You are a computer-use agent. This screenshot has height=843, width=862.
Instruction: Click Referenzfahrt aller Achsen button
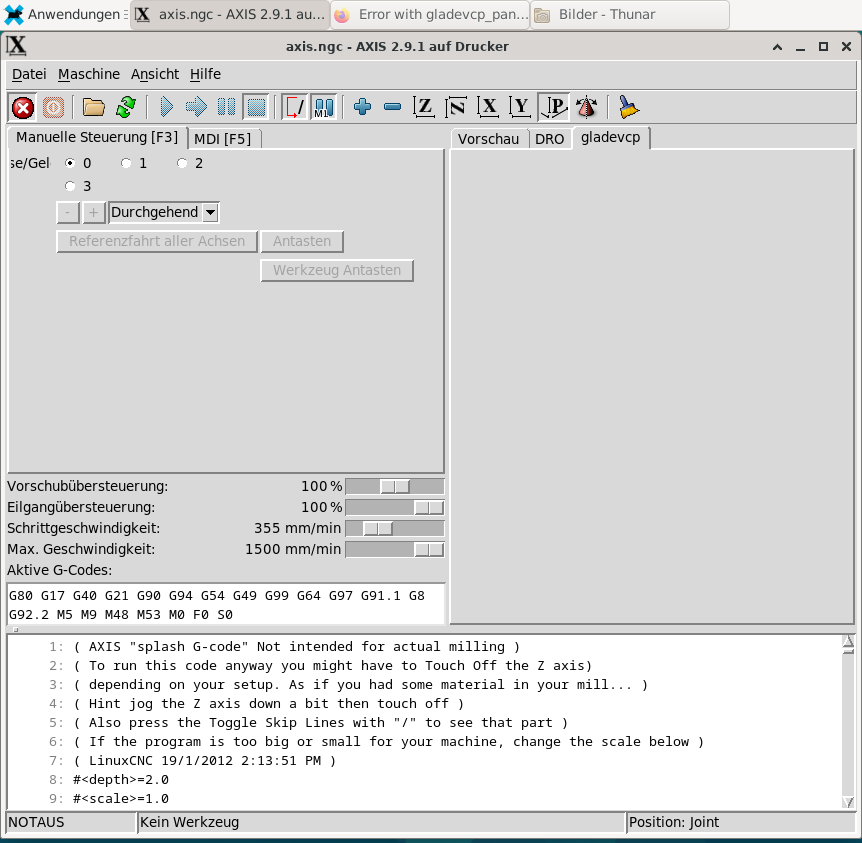157,241
